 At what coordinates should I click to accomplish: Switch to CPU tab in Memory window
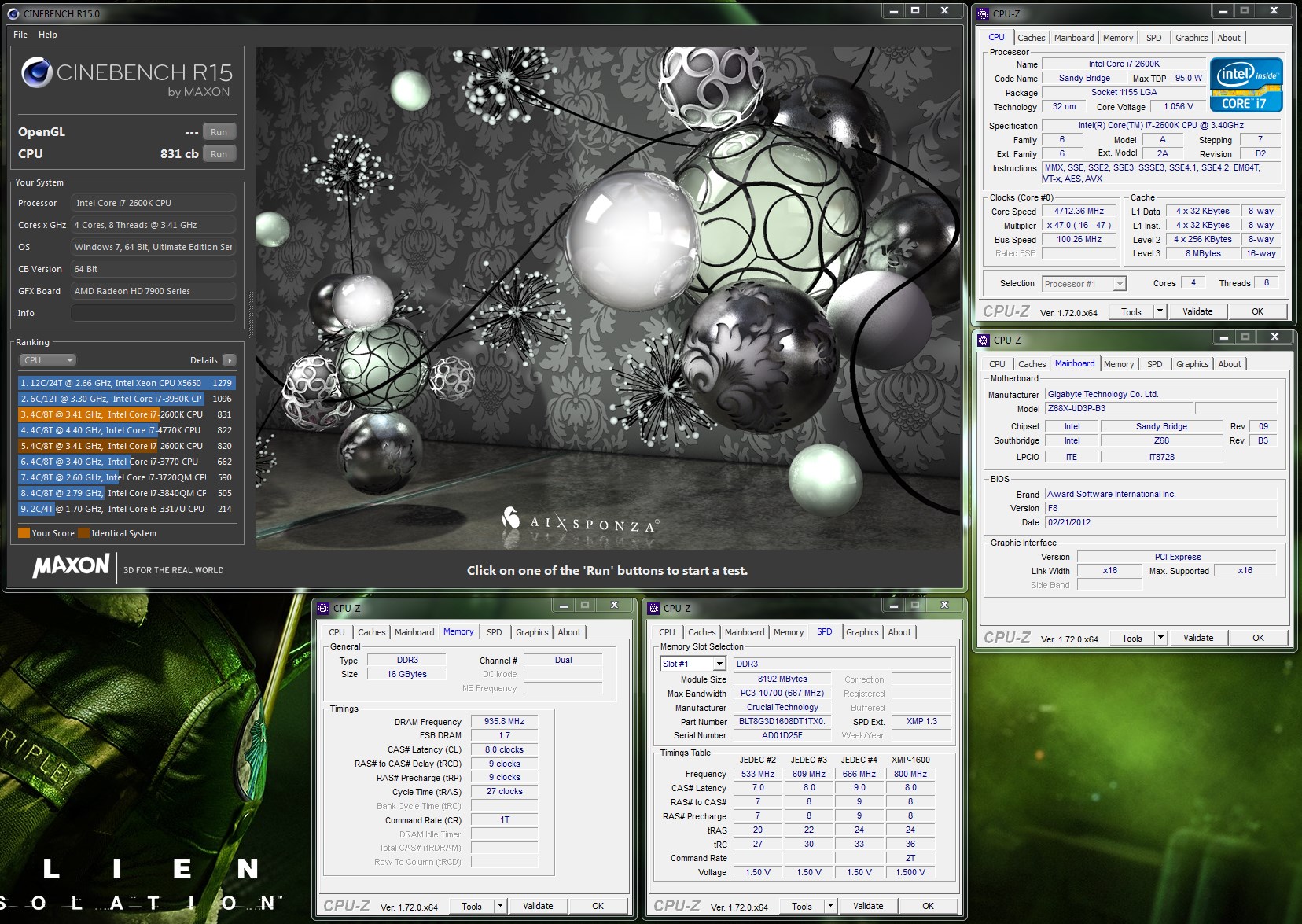337,632
